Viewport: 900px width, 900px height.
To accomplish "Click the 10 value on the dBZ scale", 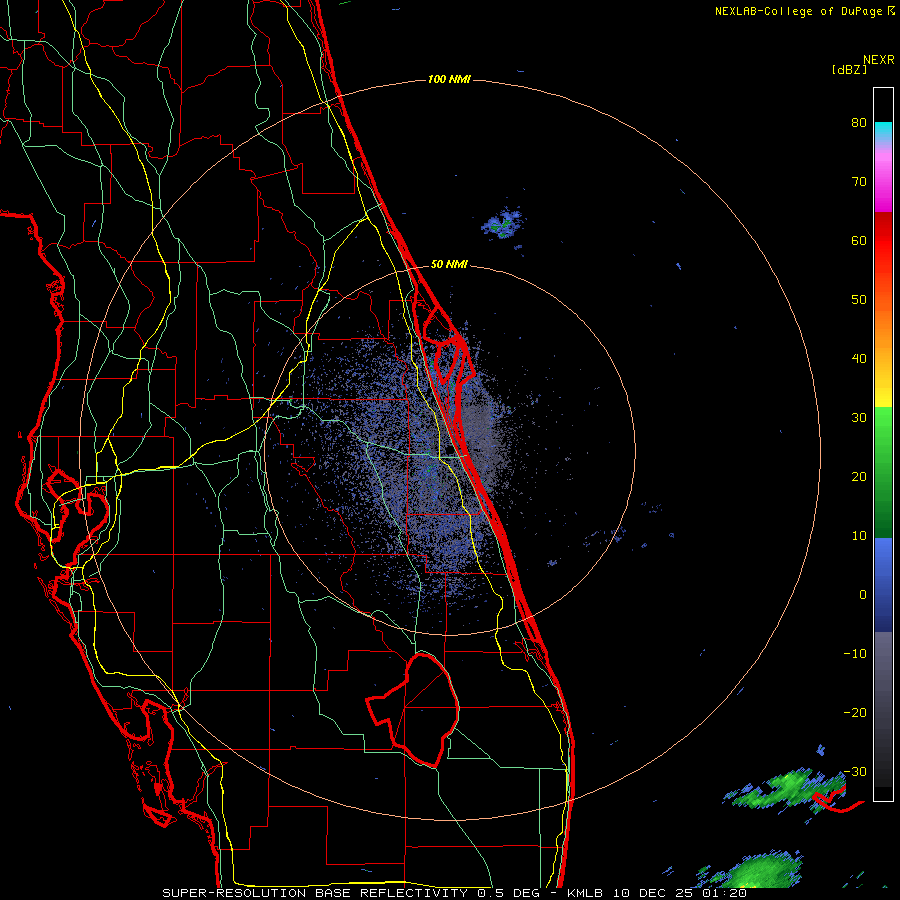I will (859, 536).
